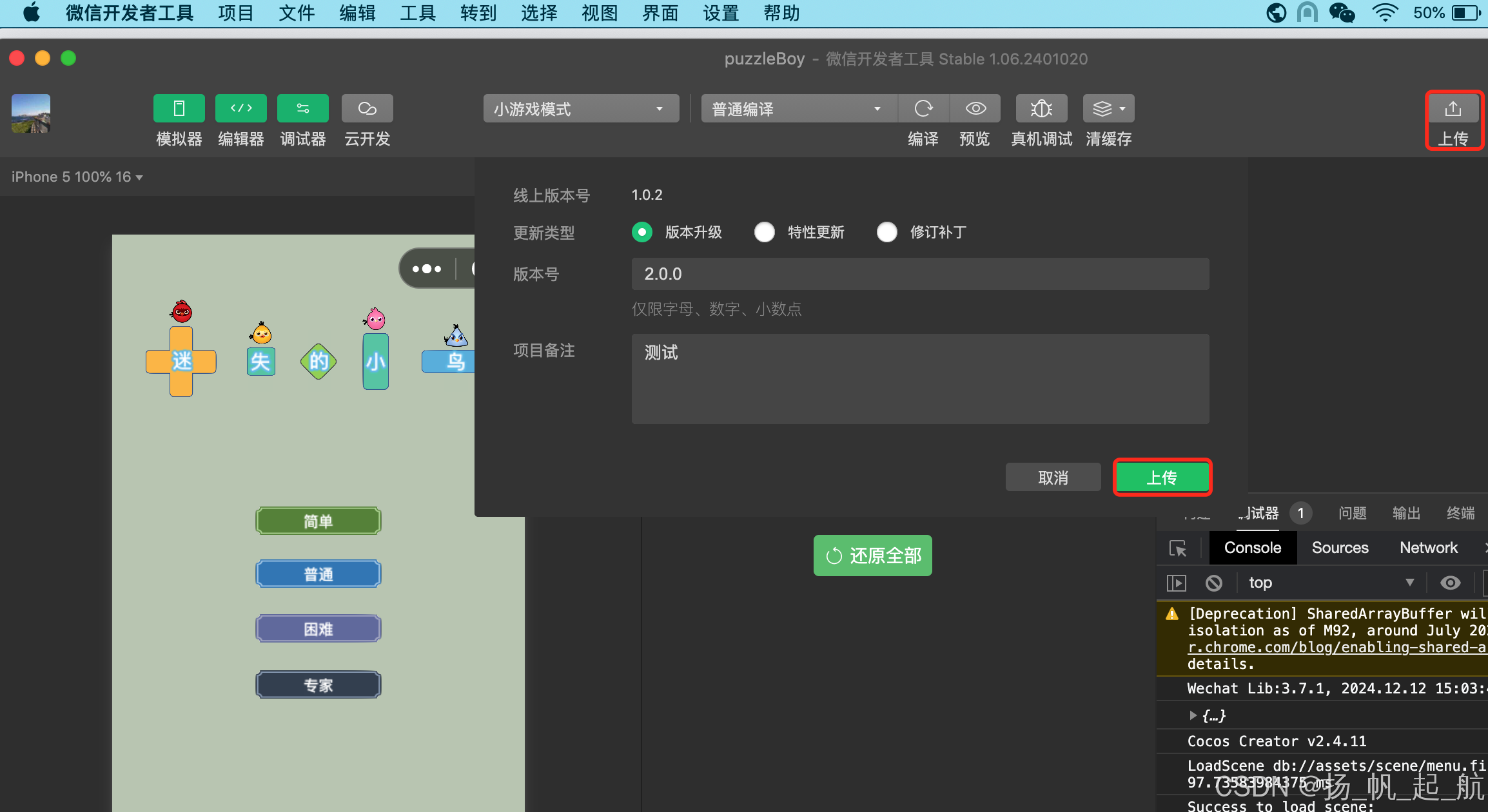Open the 选择 menu

click(539, 13)
